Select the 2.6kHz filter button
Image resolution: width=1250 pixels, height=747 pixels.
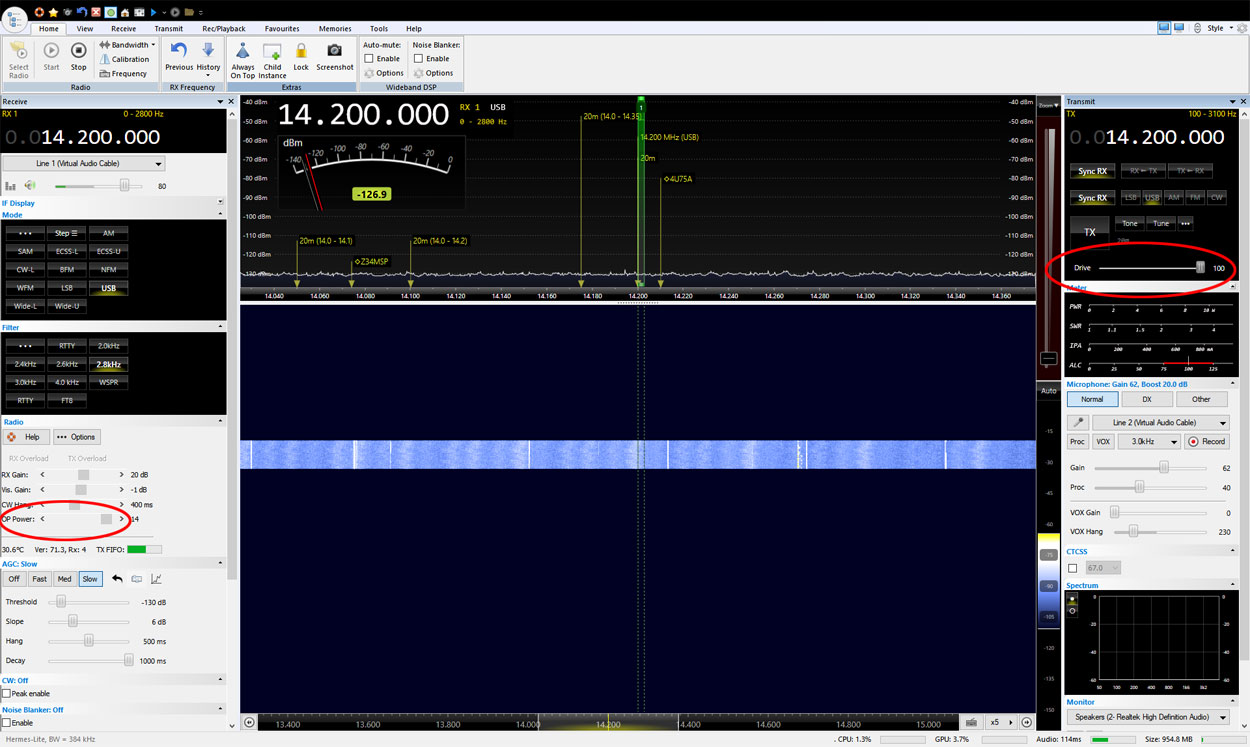tap(67, 364)
